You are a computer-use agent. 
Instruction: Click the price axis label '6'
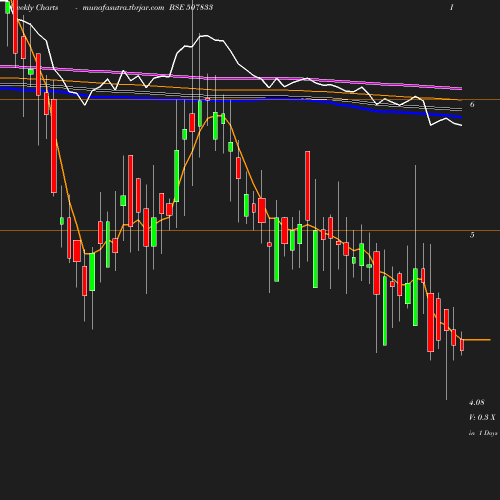(472, 104)
